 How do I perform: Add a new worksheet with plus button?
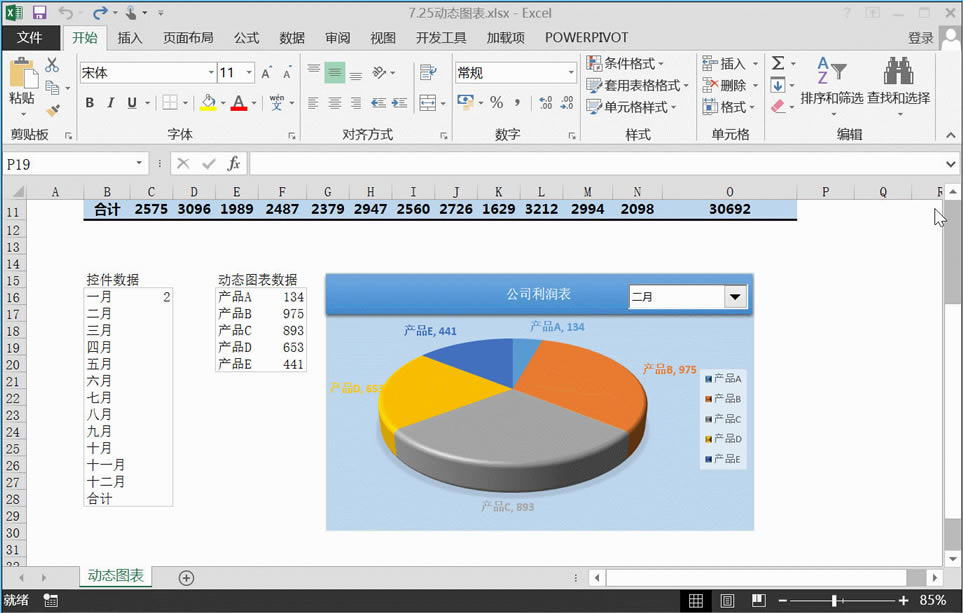point(186,578)
